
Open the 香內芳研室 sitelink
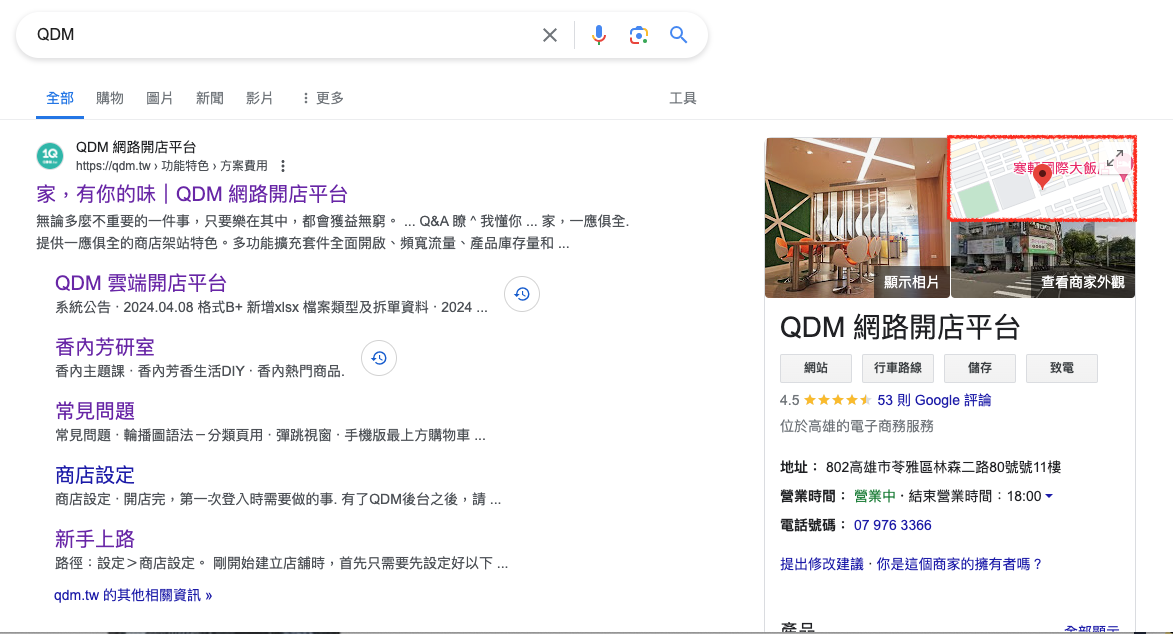(x=105, y=347)
